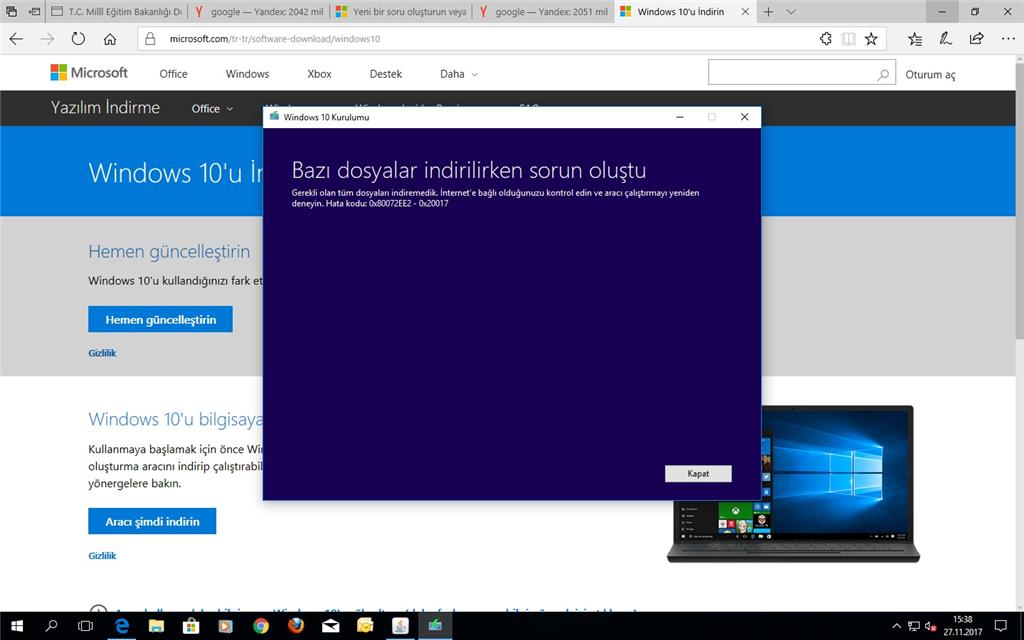This screenshot has height=640, width=1024.
Task: Open Windows in Microsoft top navigation
Action: pyautogui.click(x=248, y=74)
